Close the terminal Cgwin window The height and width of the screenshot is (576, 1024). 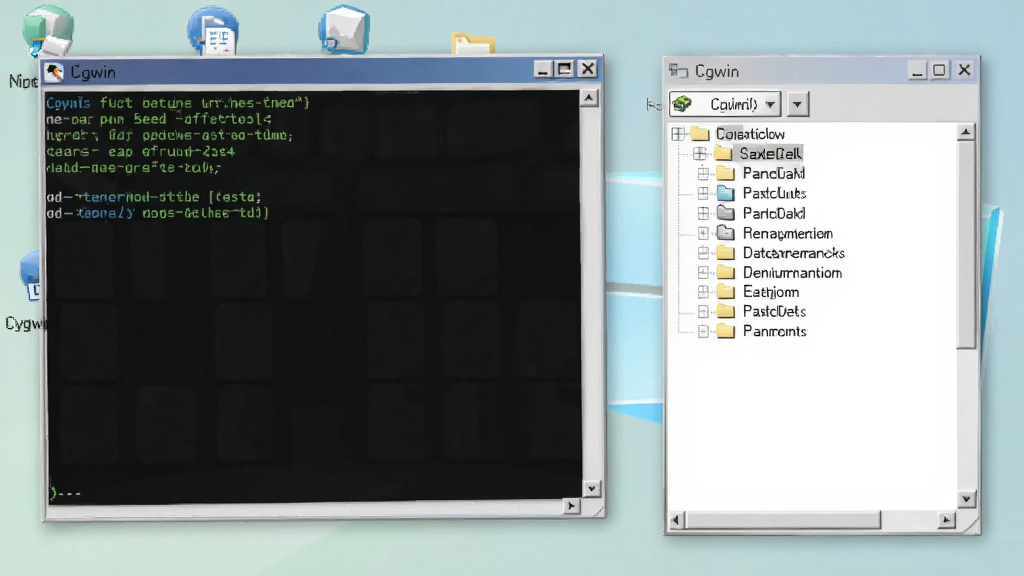pyautogui.click(x=588, y=69)
